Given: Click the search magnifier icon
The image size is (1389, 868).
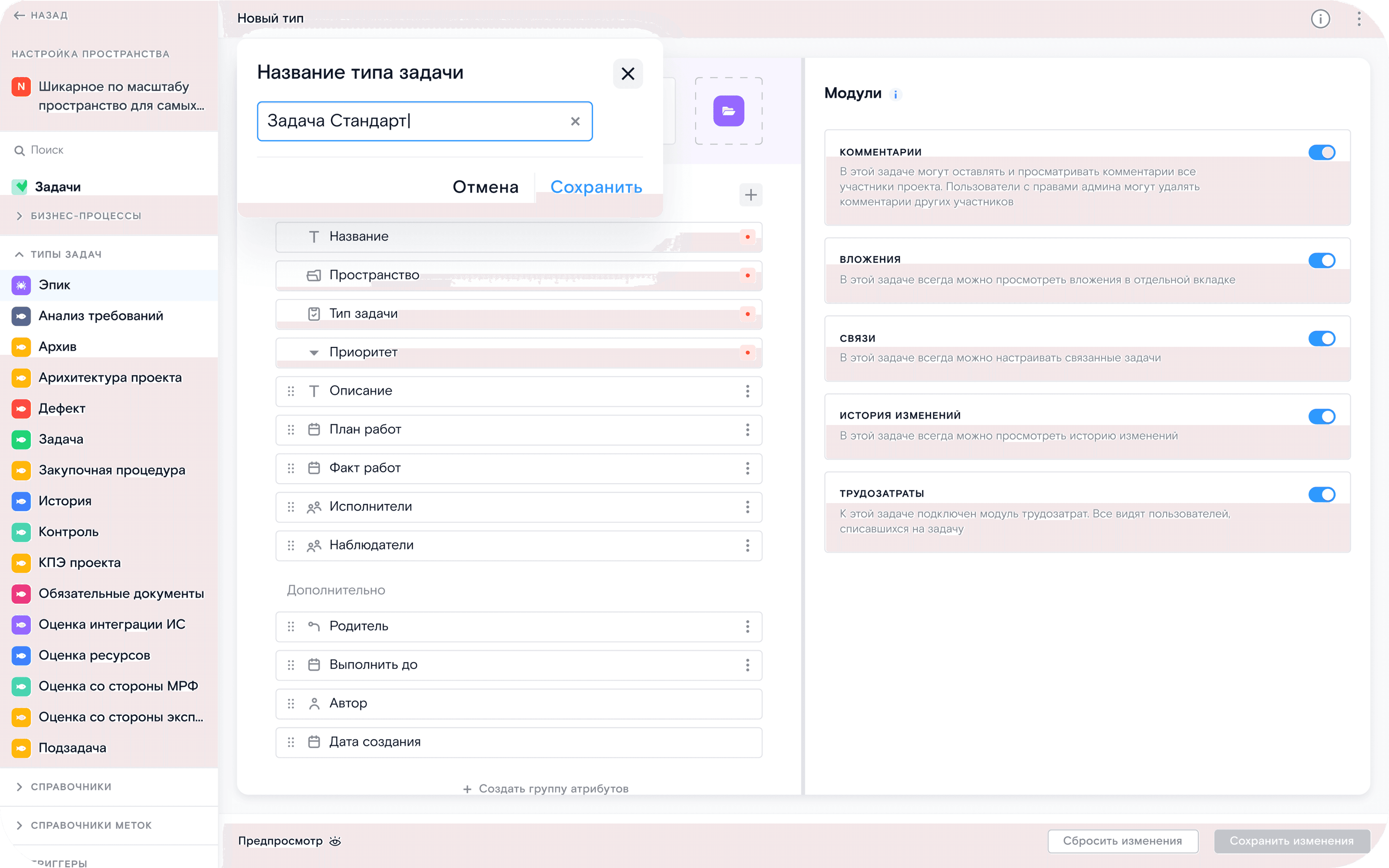Looking at the screenshot, I should coord(20,150).
